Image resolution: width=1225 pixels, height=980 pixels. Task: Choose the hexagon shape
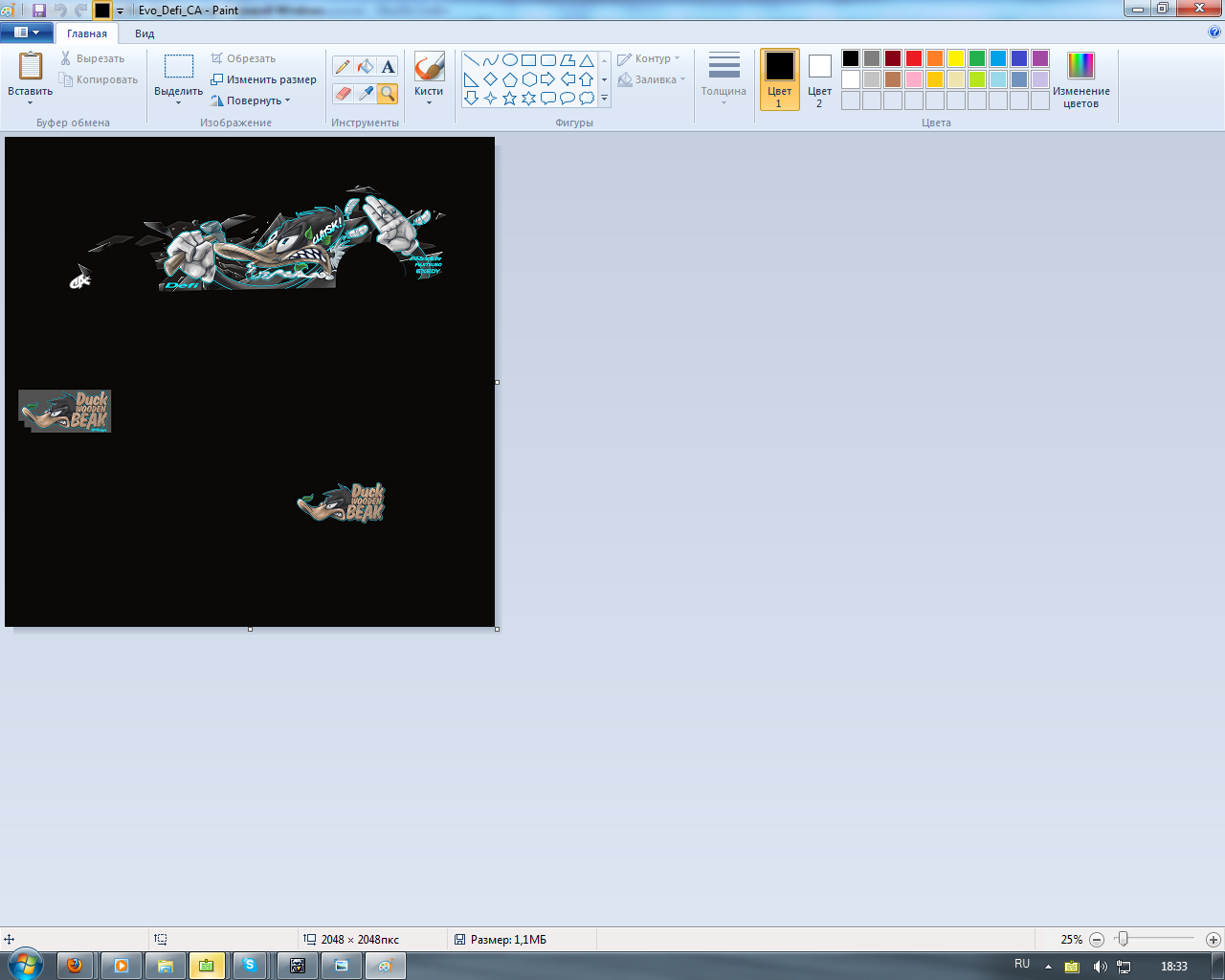pos(528,79)
